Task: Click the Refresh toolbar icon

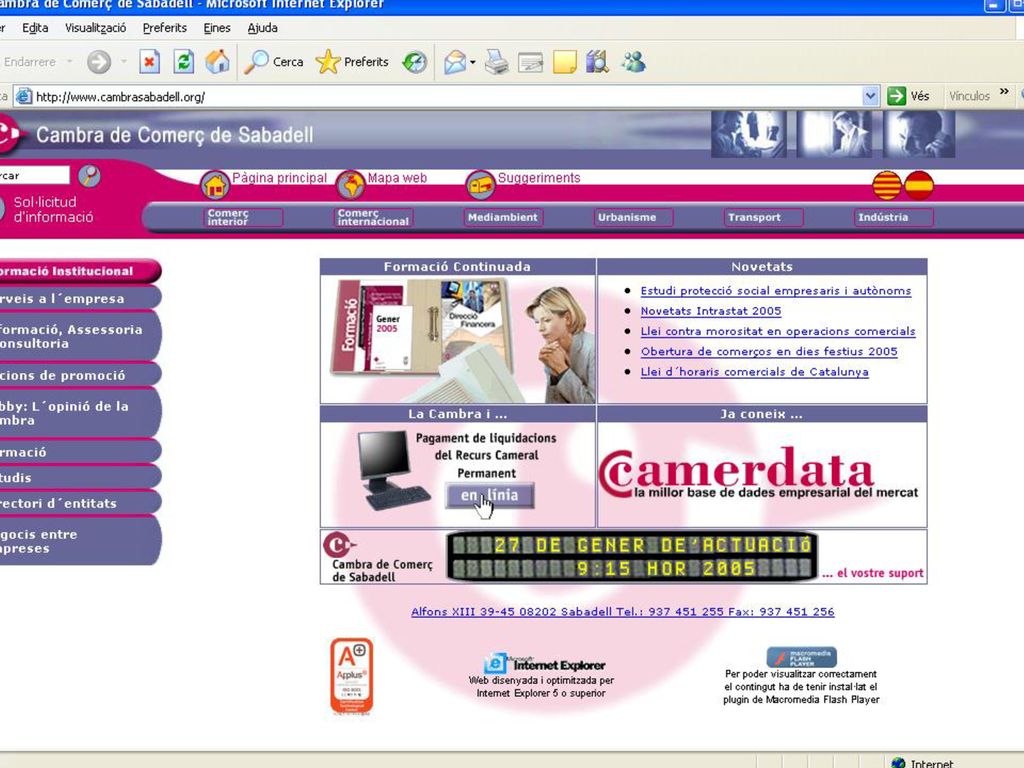Action: [x=184, y=62]
